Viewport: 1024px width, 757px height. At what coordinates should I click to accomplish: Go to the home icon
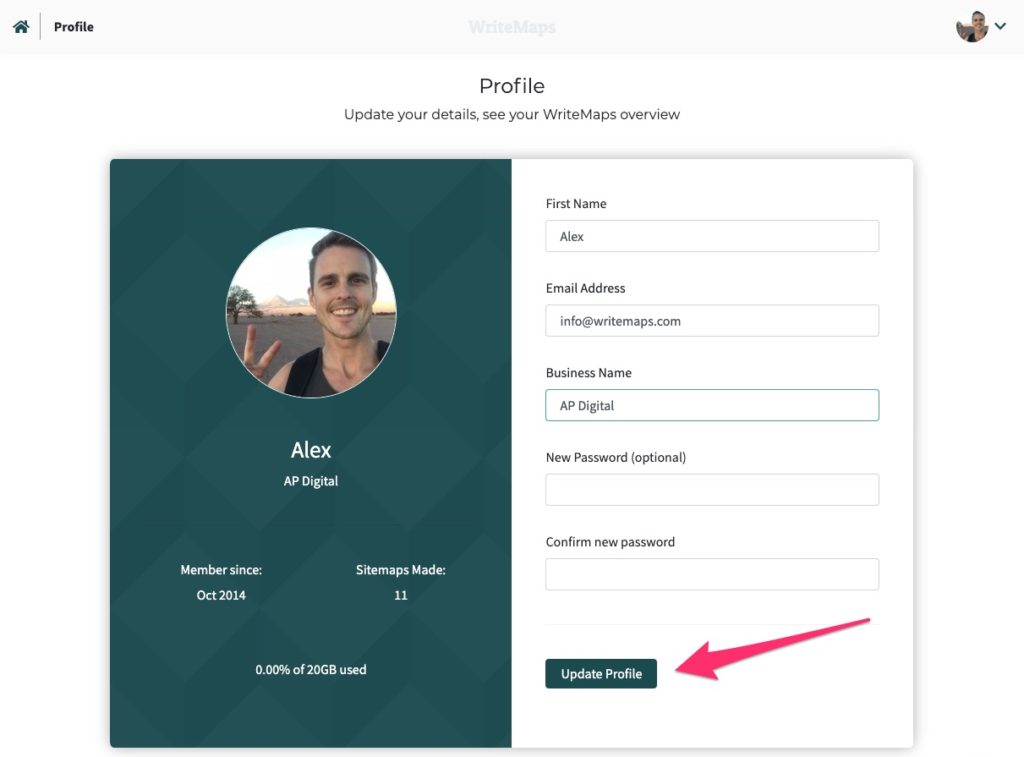pos(21,27)
